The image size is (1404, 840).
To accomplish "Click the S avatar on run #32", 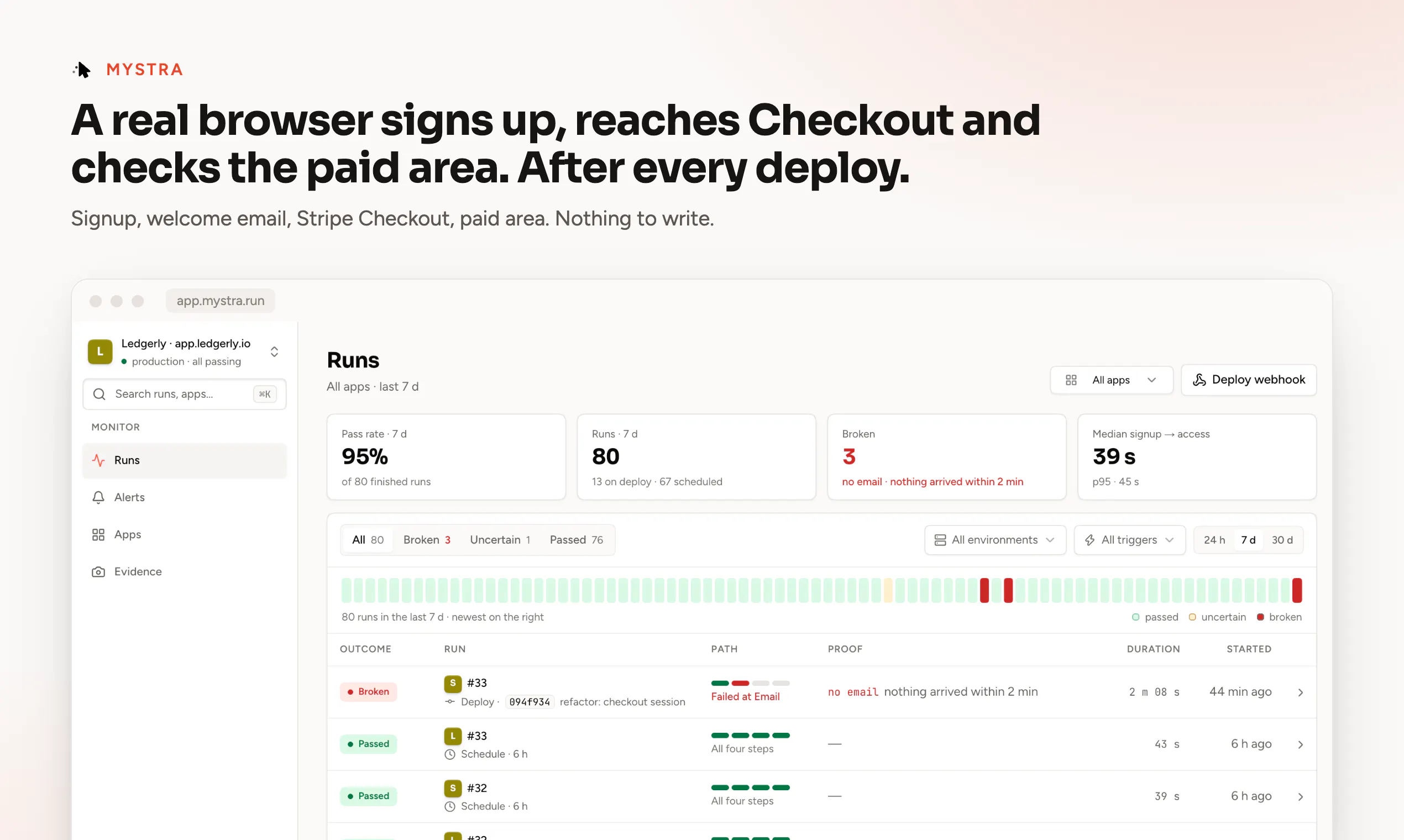I will pos(453,788).
